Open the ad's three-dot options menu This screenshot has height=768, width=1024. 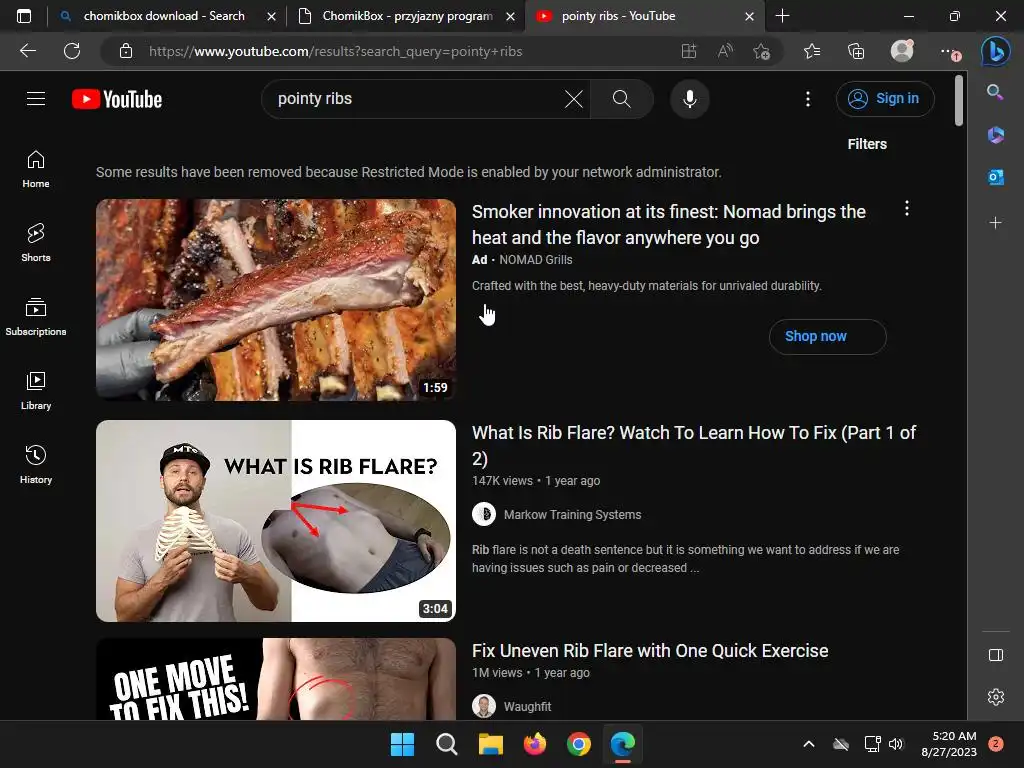point(906,208)
